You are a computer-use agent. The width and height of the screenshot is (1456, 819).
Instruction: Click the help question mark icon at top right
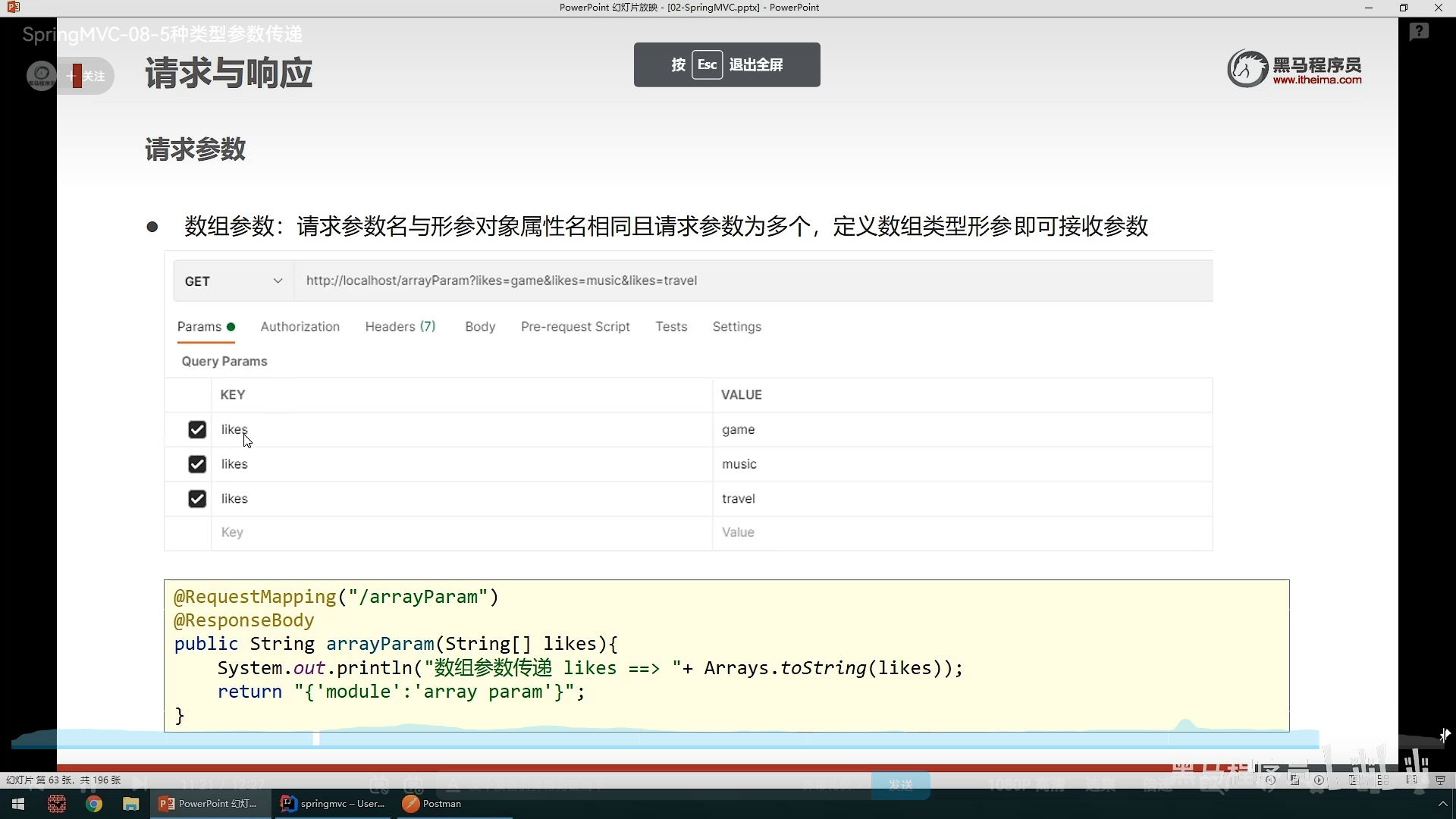(1419, 32)
